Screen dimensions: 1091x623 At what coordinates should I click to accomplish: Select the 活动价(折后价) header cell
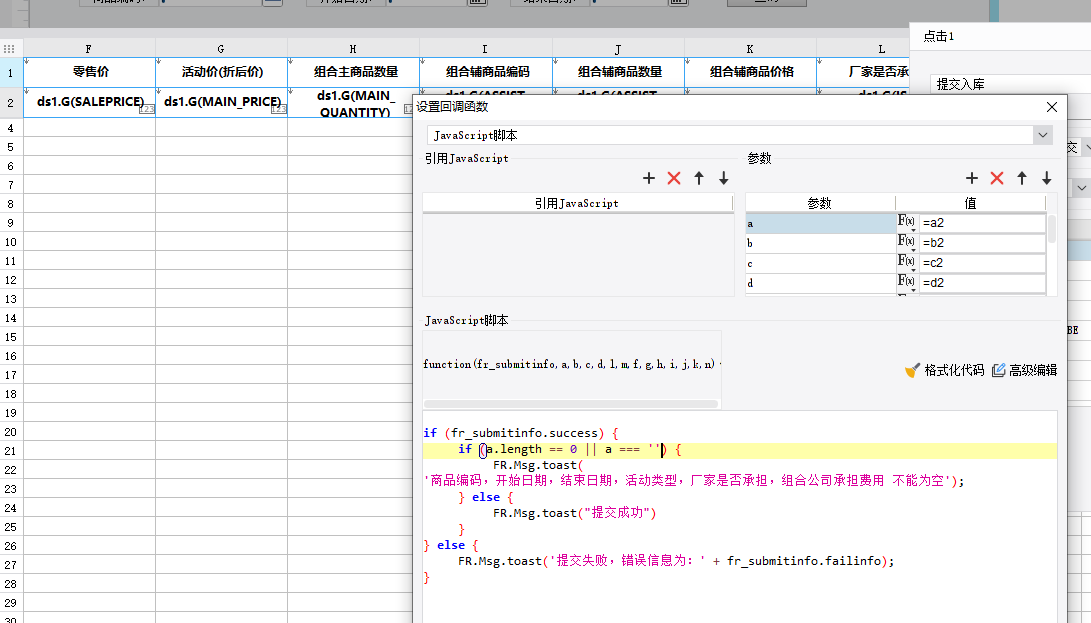click(222, 72)
